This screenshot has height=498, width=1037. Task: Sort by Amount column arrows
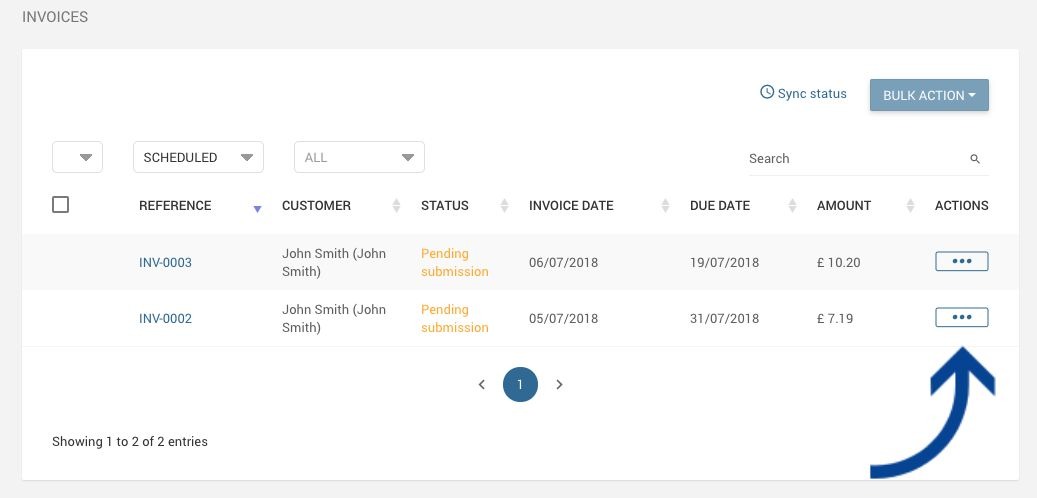coord(910,206)
